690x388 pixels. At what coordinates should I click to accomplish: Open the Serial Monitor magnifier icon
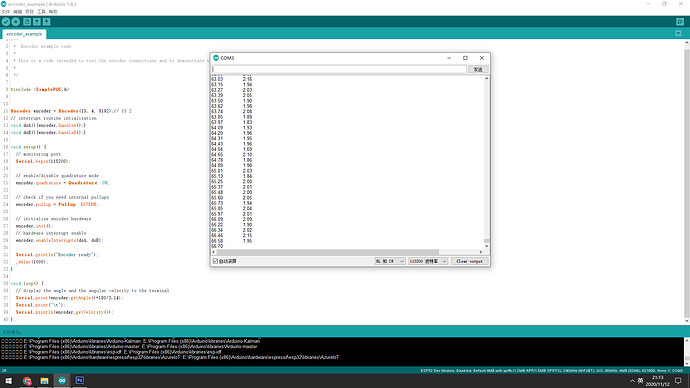point(680,22)
